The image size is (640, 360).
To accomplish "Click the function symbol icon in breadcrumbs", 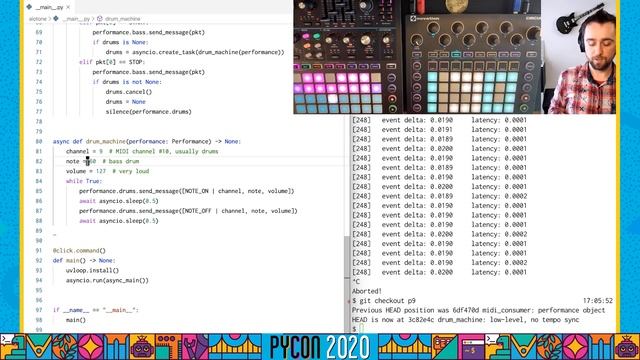I will tap(100, 19).
